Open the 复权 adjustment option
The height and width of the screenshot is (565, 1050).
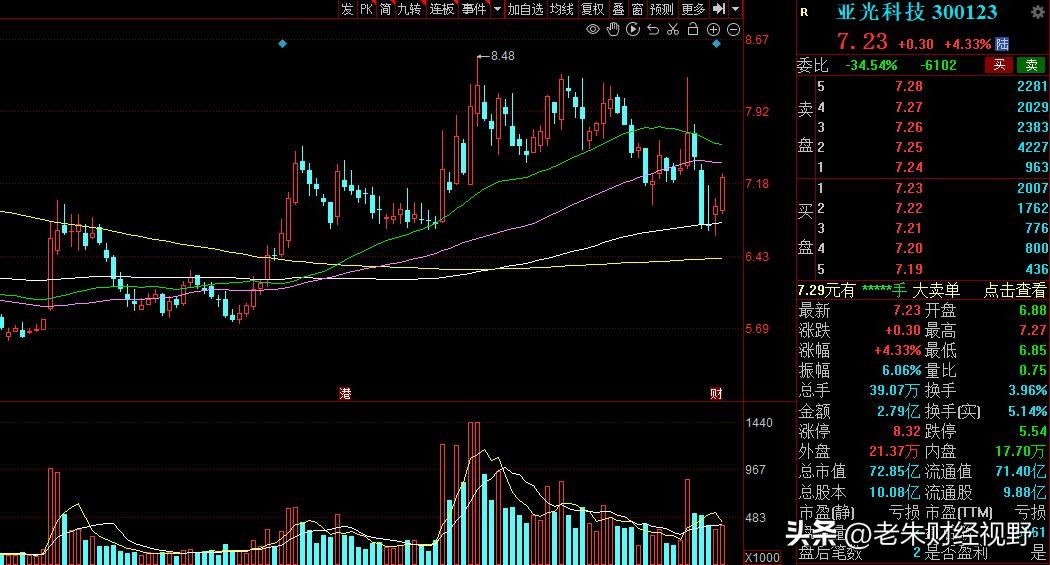point(593,9)
